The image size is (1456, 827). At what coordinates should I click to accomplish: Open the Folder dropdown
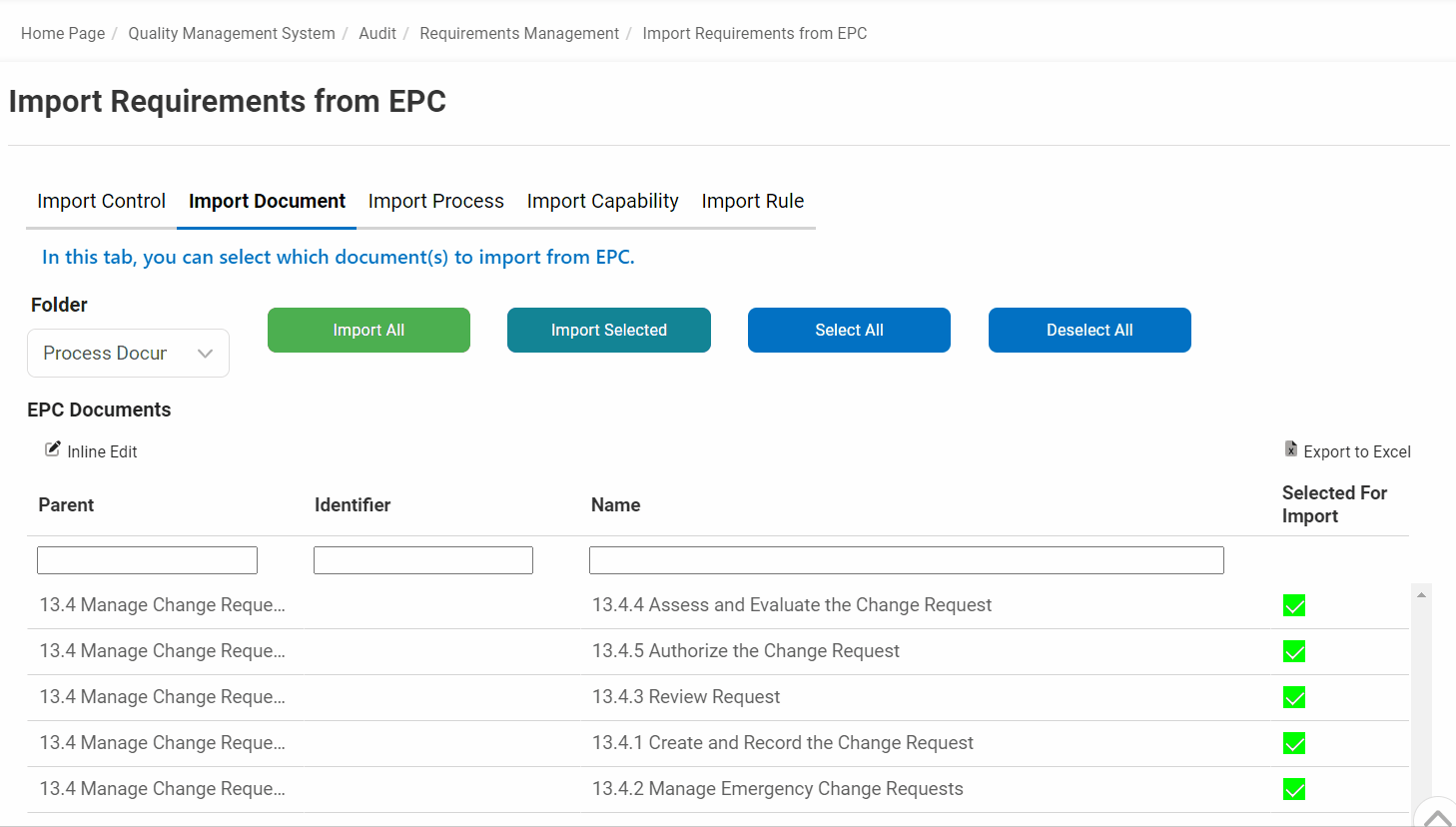[x=128, y=354]
